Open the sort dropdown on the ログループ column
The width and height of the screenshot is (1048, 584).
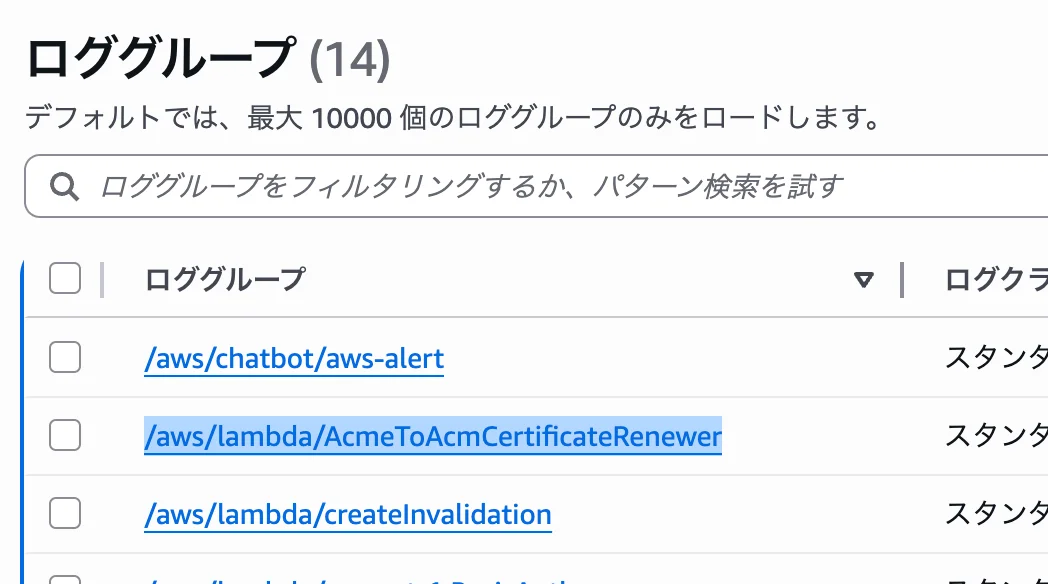click(x=864, y=280)
